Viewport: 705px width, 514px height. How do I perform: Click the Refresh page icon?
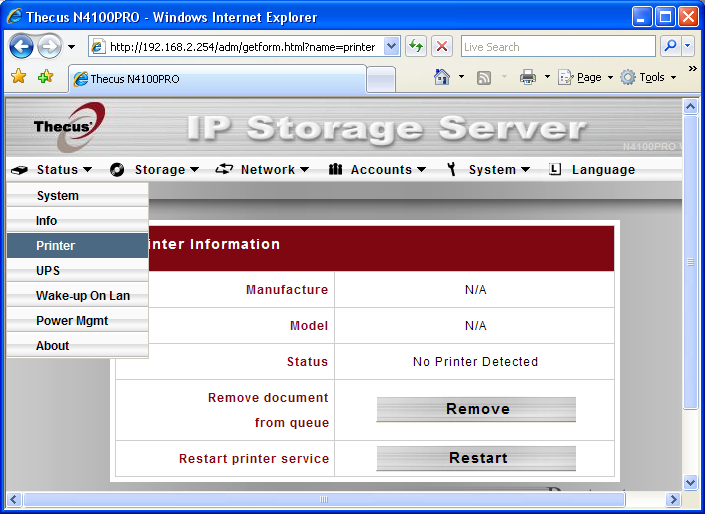(416, 46)
